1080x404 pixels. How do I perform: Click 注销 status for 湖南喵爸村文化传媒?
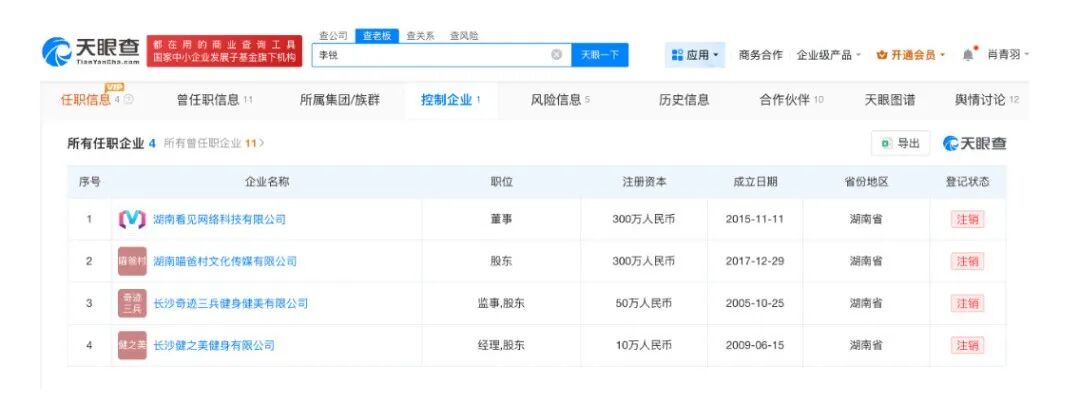[967, 262]
